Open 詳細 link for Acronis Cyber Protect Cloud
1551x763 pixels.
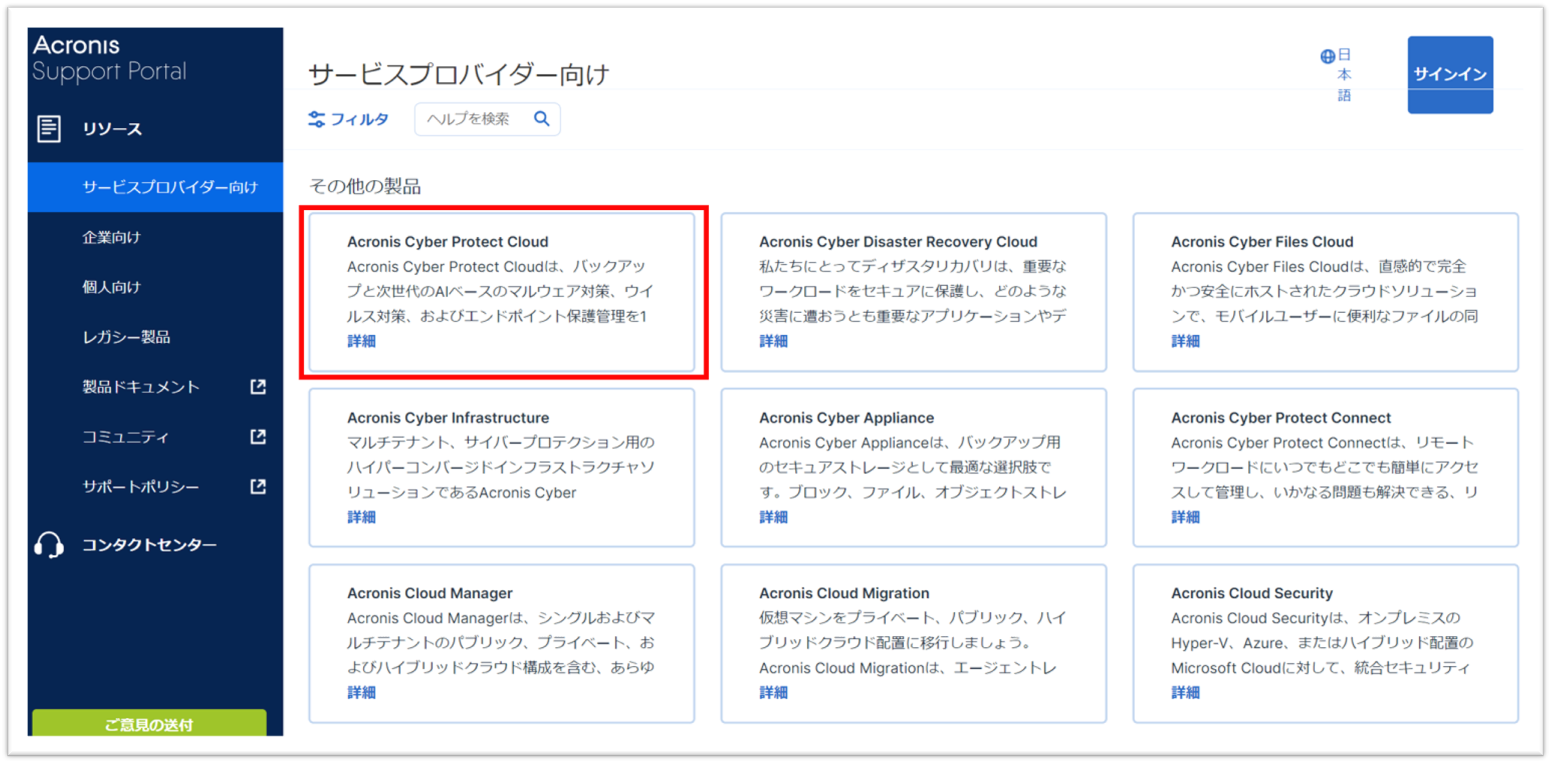click(361, 341)
